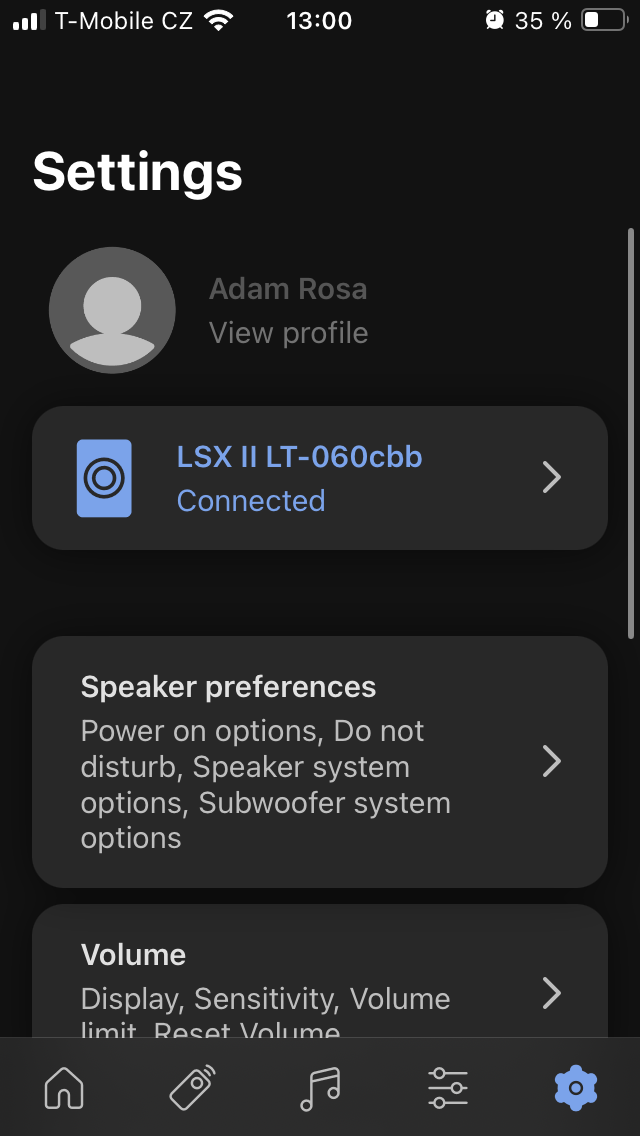Screen dimensions: 640x1136
Task: Open the View profile link
Action: [288, 333]
